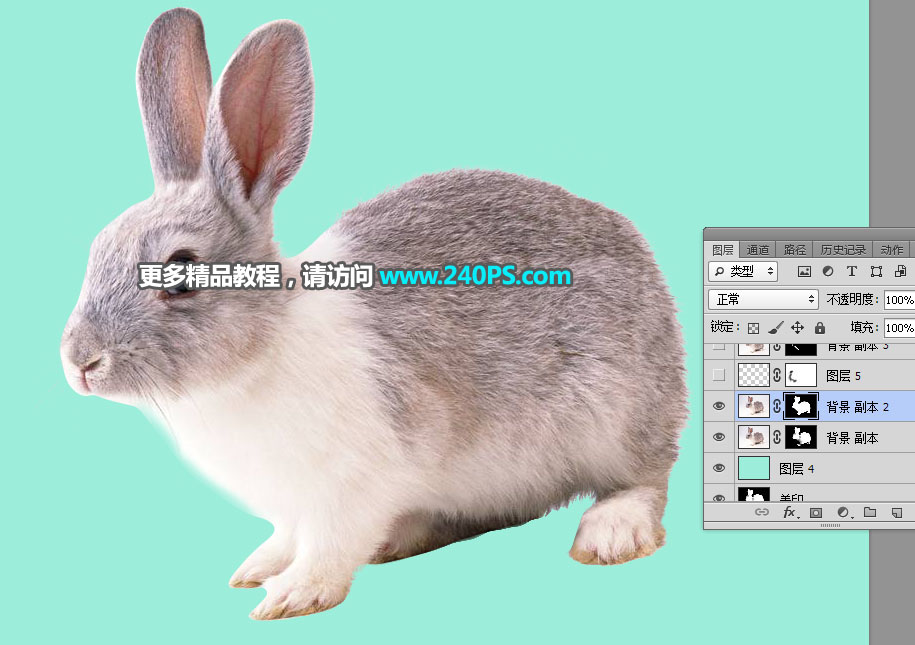Select the 图层 5 transparent thumbnail
The width and height of the screenshot is (915, 645).
753,375
